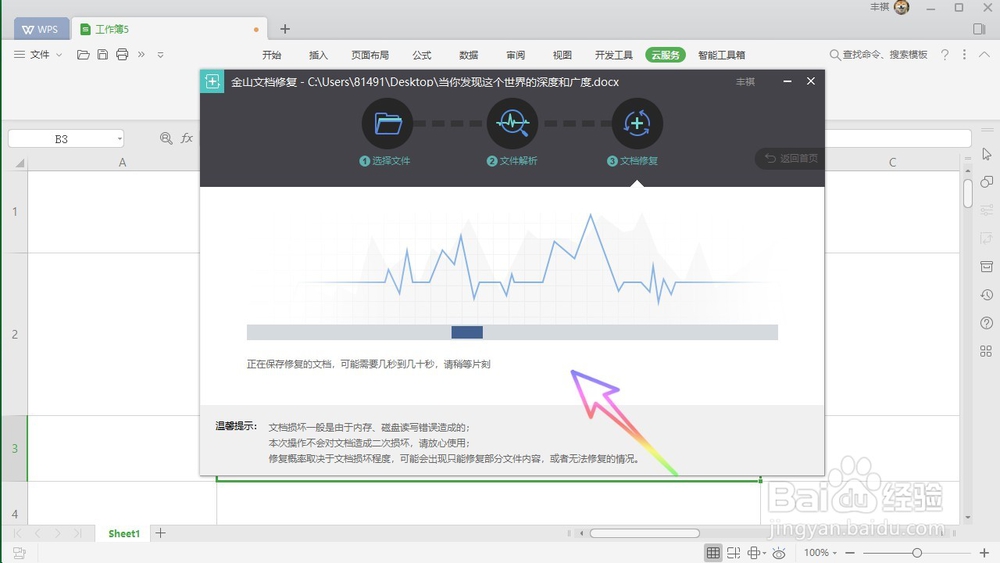Expand the 文件 menu dropdown arrow
1000x563 pixels.
pyautogui.click(x=59, y=55)
